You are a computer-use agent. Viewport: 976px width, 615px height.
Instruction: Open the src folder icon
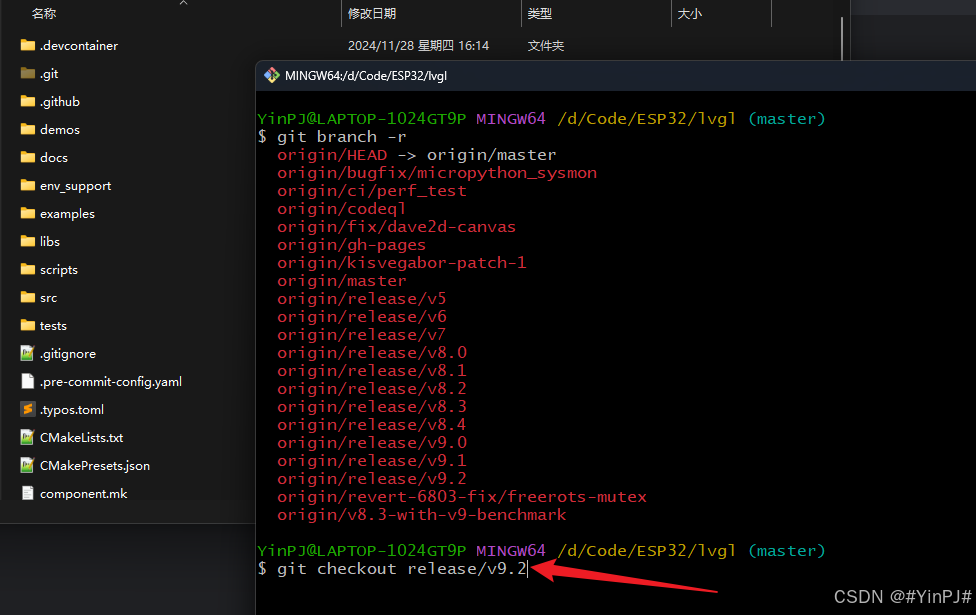28,297
